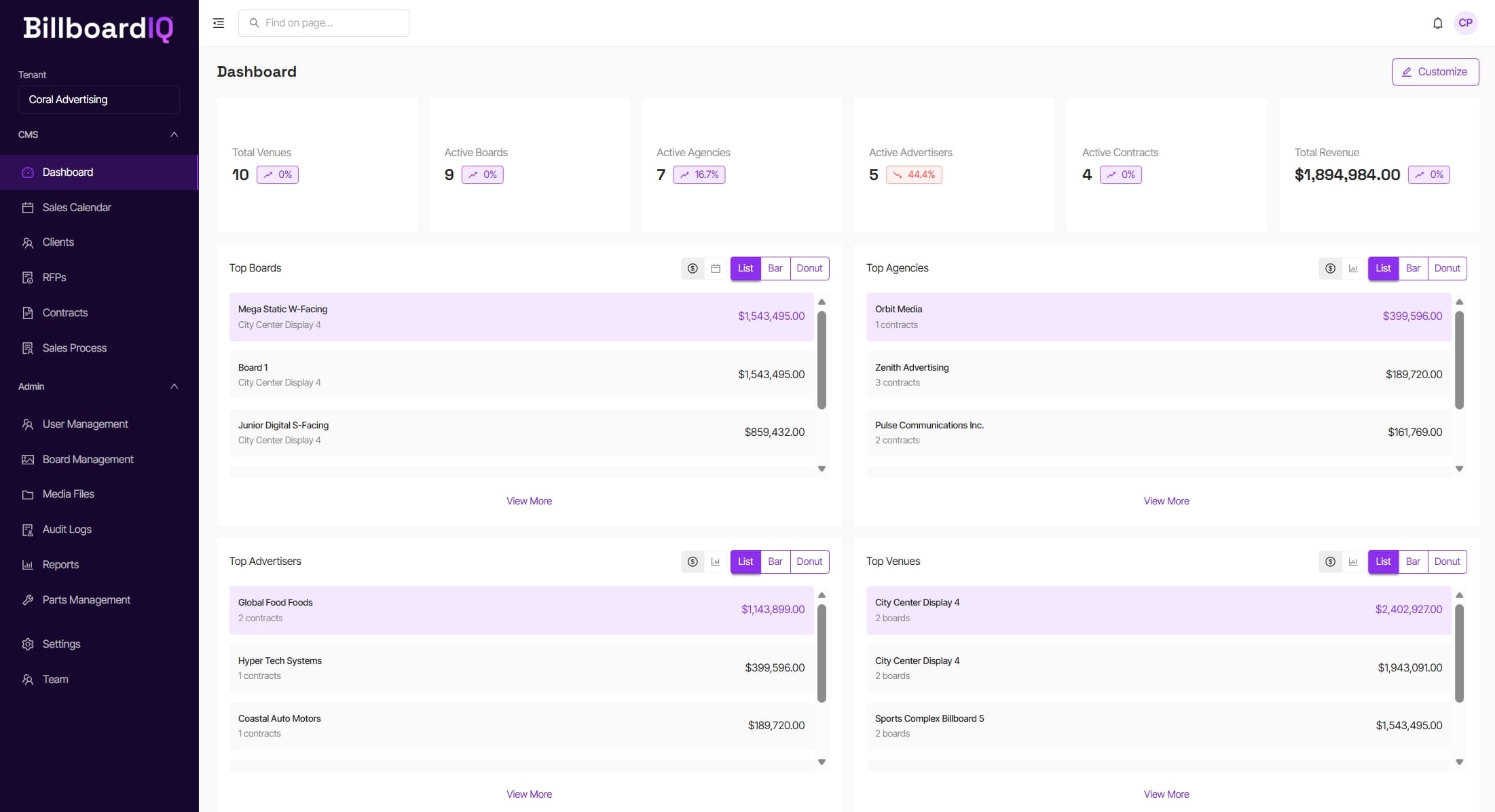Screen dimensions: 1495x812
Task: Click the Clients person icon
Action: [x=28, y=242]
